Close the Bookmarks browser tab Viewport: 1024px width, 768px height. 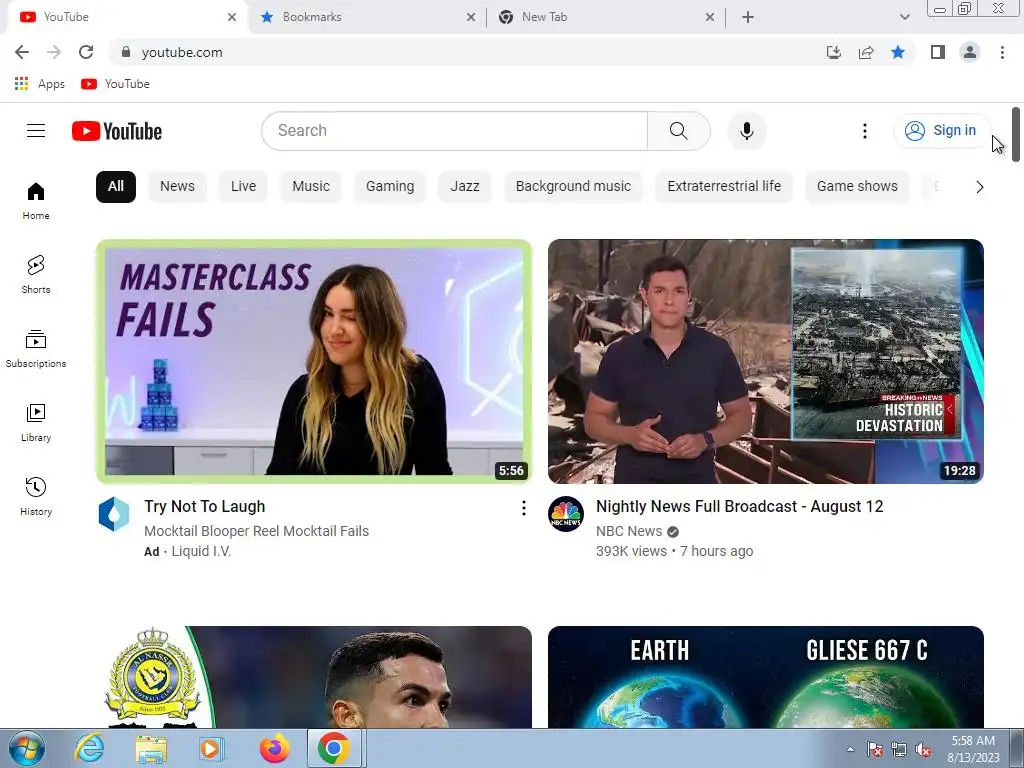[x=471, y=18]
